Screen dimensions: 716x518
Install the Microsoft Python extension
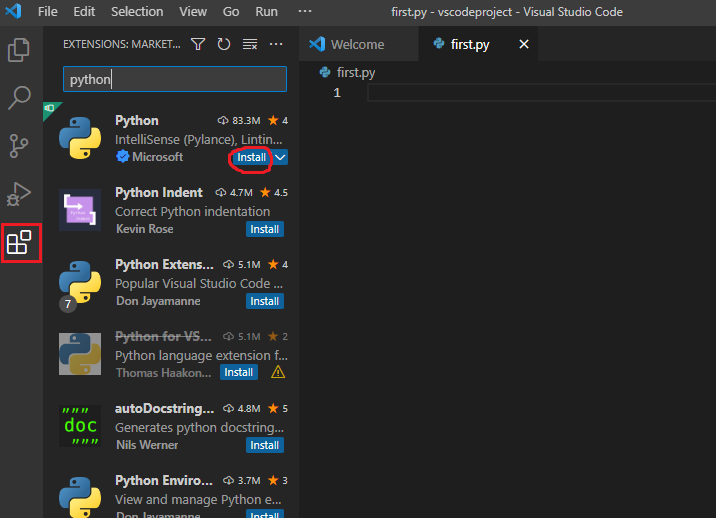point(251,157)
